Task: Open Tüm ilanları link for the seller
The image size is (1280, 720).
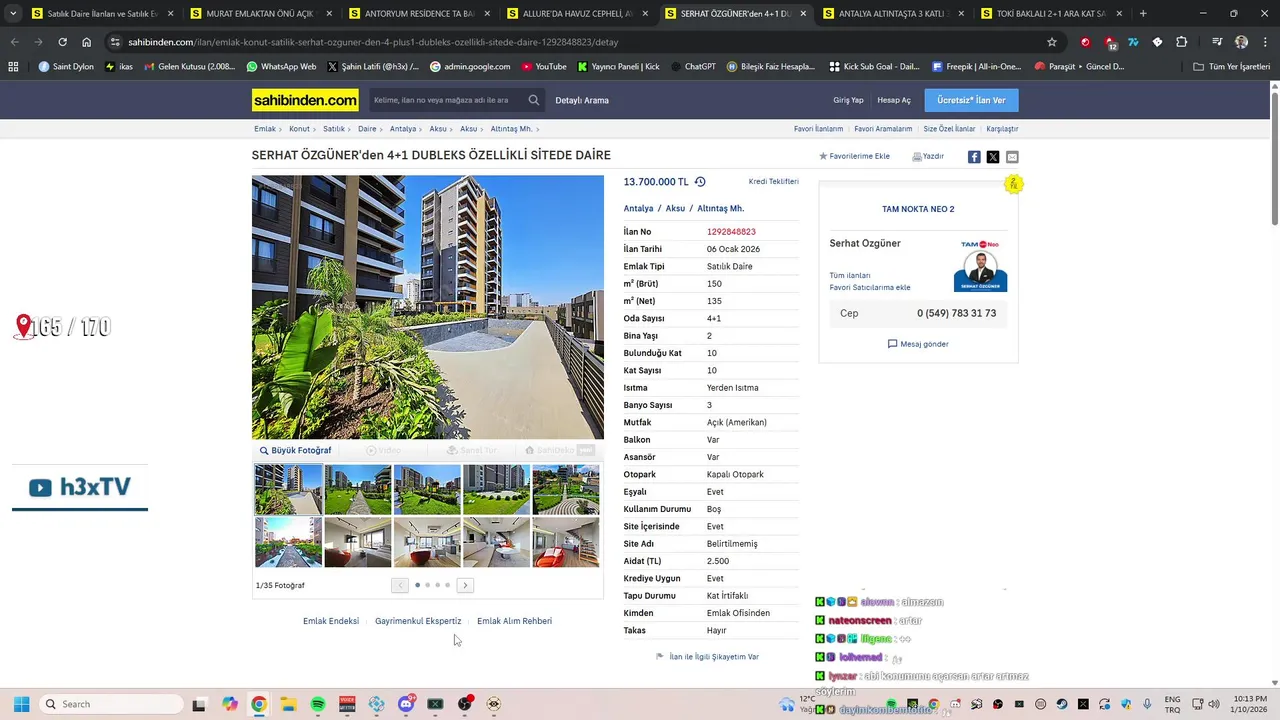Action: (x=850, y=275)
